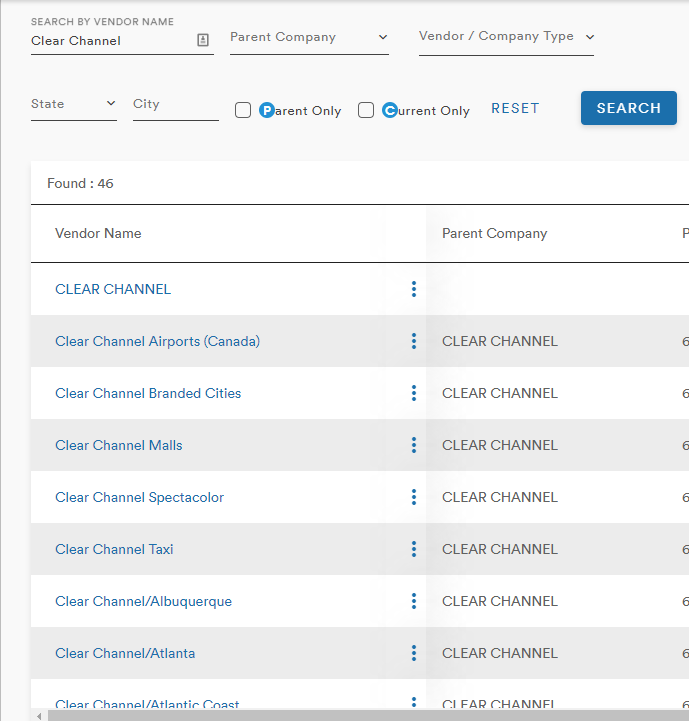Click parent company cell for Clear Channel Branded Cities
The height and width of the screenshot is (721, 689).
coord(500,393)
